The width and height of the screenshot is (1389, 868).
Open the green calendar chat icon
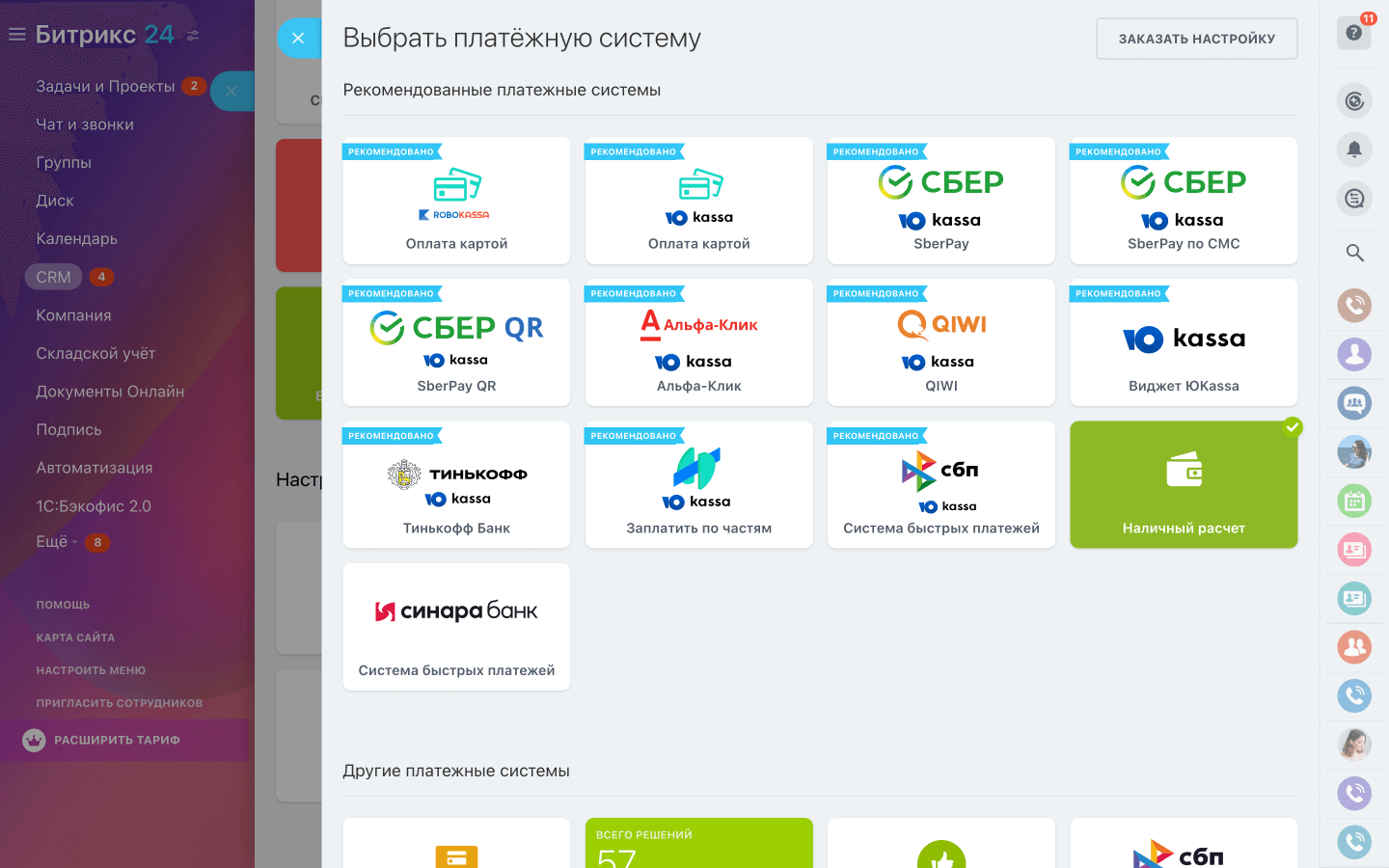click(x=1354, y=501)
